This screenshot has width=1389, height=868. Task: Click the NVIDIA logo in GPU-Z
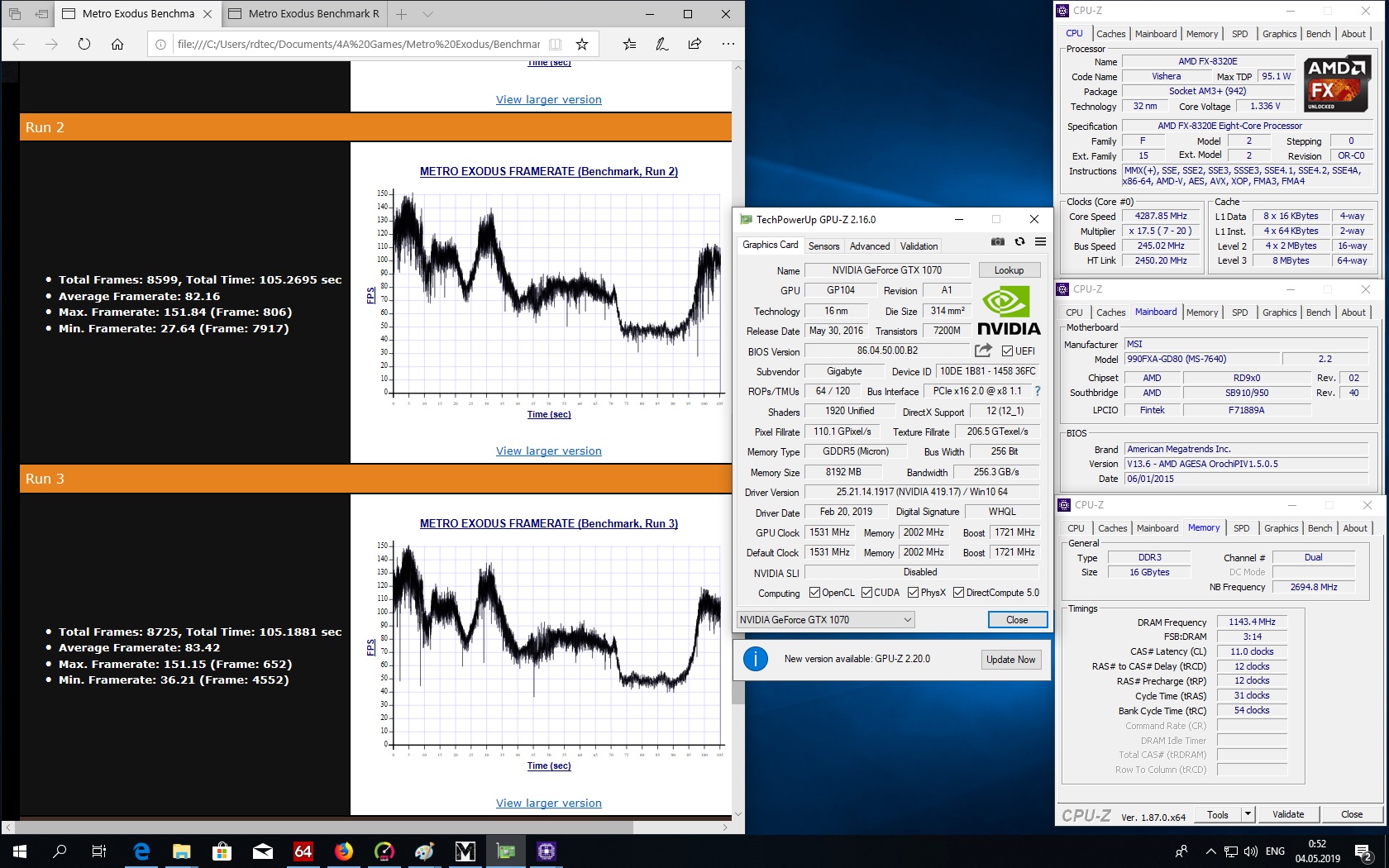pyautogui.click(x=1009, y=311)
